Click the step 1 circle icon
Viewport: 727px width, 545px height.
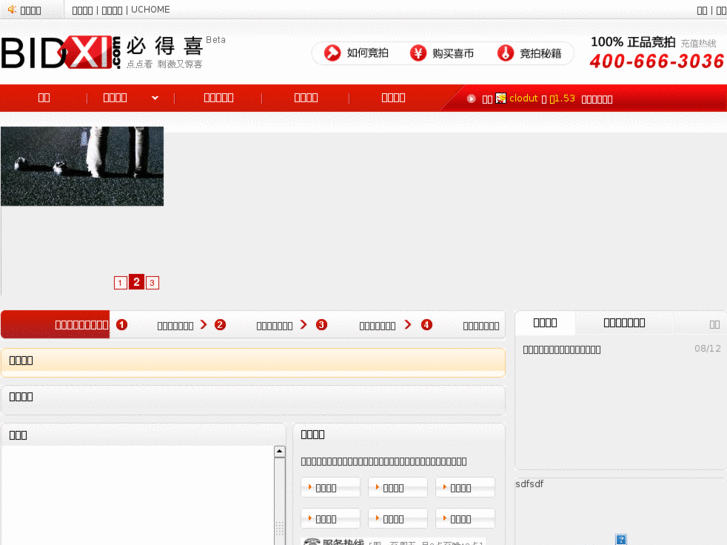tap(121, 325)
